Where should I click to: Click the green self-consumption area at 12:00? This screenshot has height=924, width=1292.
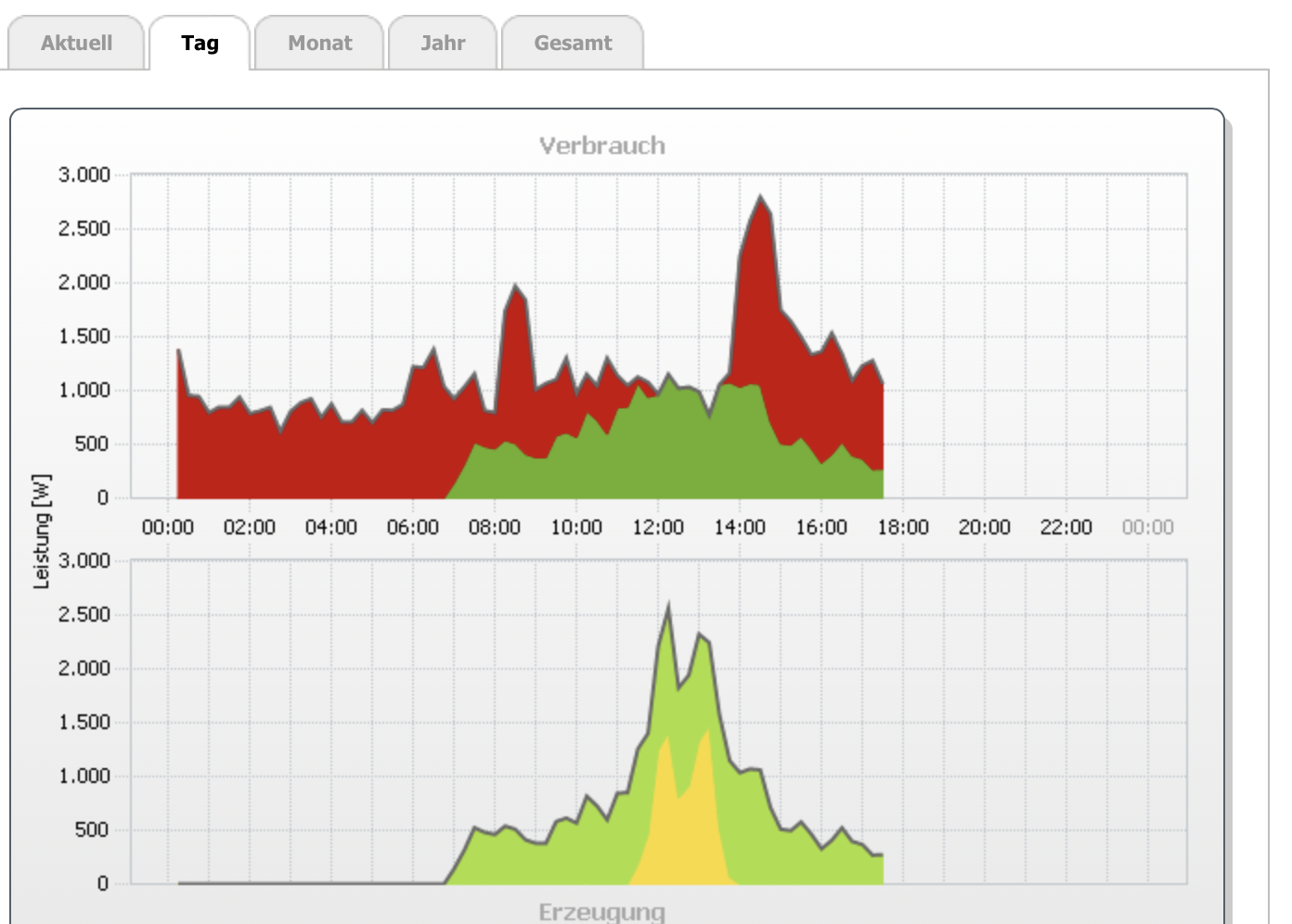pos(659,445)
